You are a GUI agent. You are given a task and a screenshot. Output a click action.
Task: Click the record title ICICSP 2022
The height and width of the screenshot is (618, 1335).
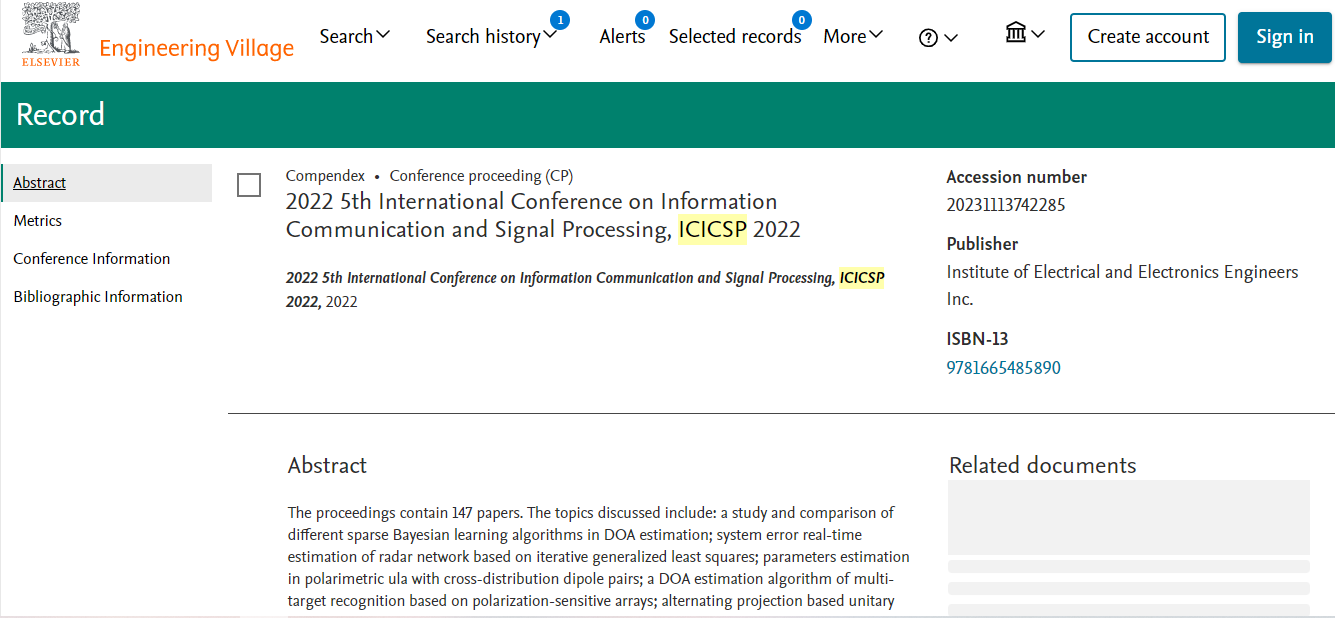click(543, 215)
